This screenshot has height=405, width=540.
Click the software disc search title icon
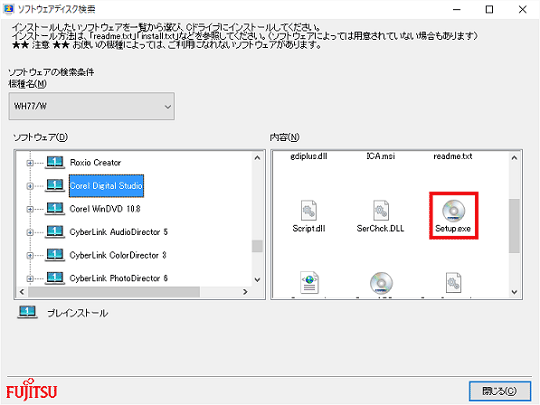(x=8, y=9)
